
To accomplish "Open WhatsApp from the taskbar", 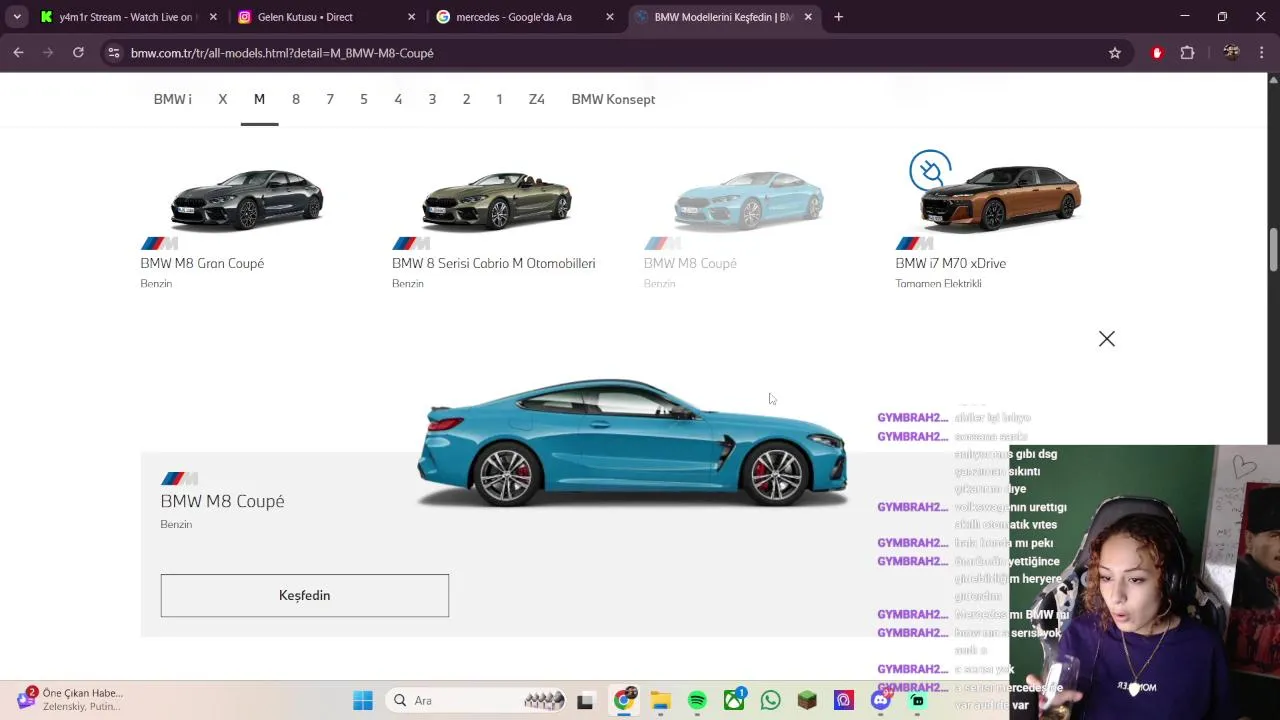I will (x=770, y=701).
